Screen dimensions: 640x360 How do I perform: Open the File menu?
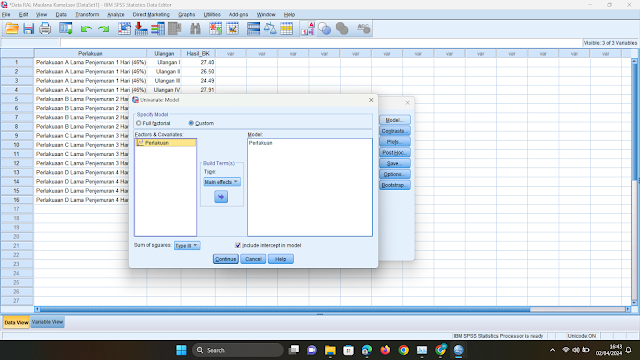[6, 14]
